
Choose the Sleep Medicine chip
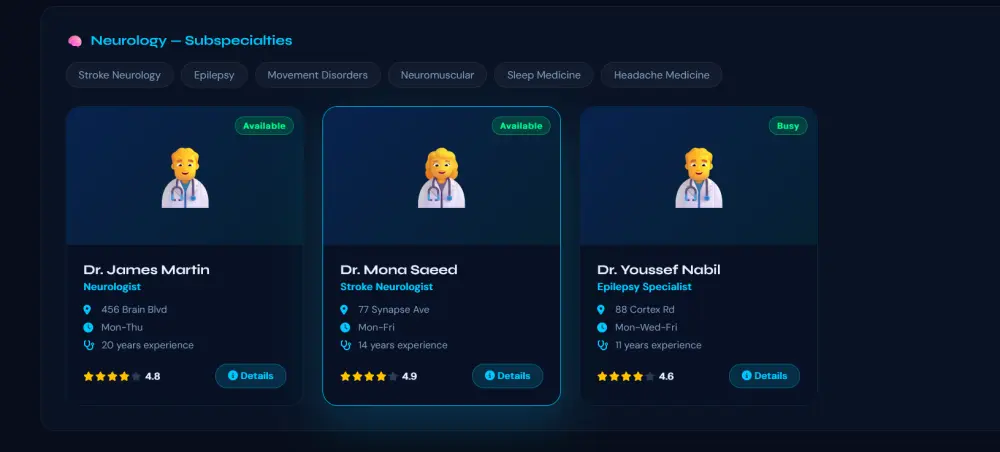tap(544, 75)
